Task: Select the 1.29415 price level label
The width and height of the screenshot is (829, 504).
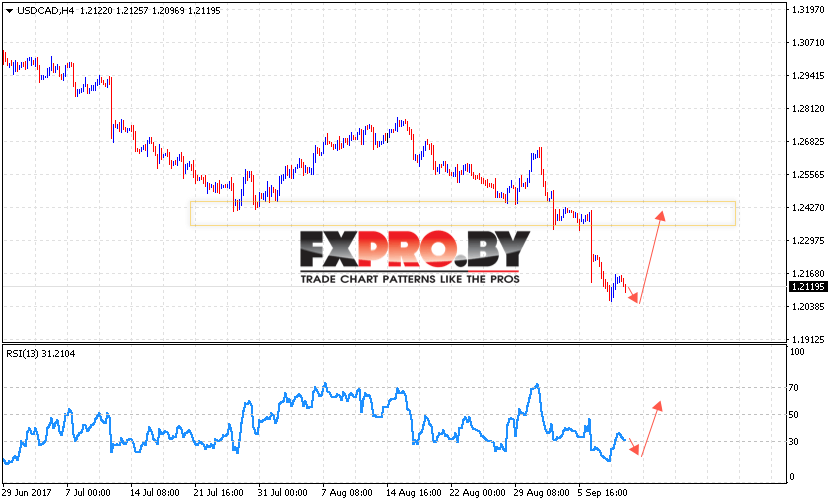Action: (x=808, y=76)
